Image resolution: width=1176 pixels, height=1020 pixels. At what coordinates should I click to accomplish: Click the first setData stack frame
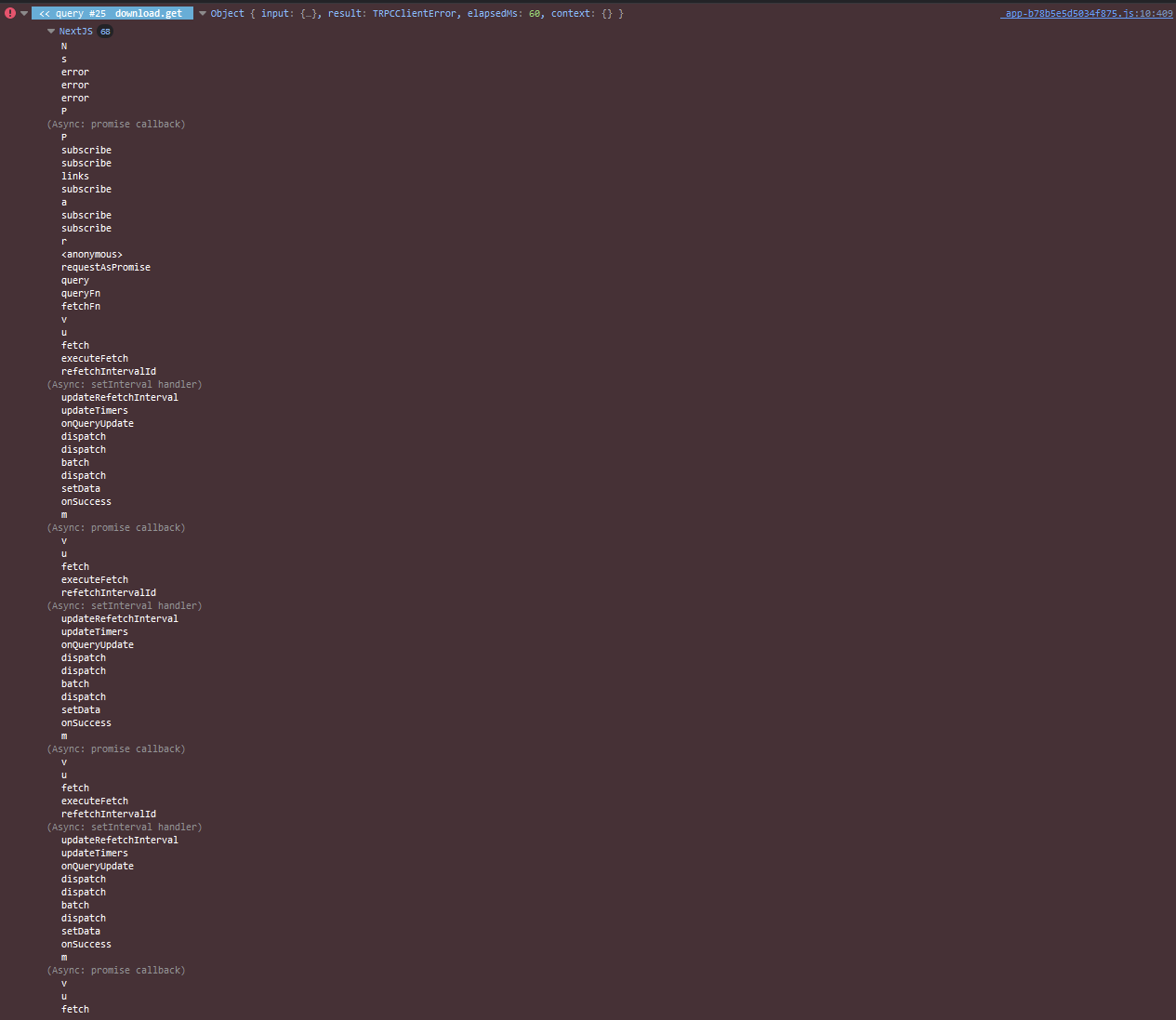coord(80,488)
